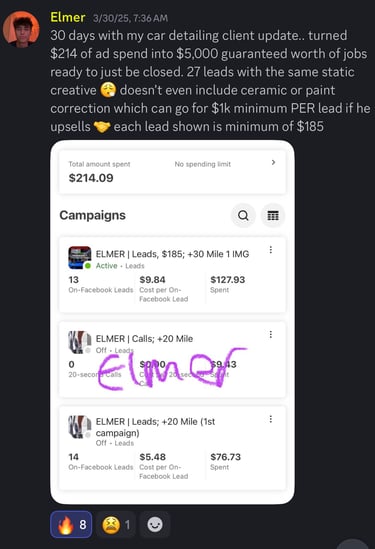Click the Campaigns section heading
This screenshot has height=549, width=375.
tap(92, 215)
